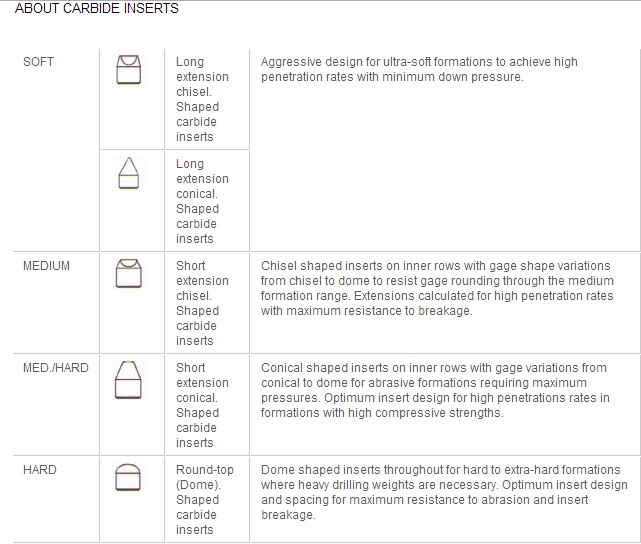The width and height of the screenshot is (641, 544).
Task: Click the long extension conical insert icon
Action: click(129, 173)
